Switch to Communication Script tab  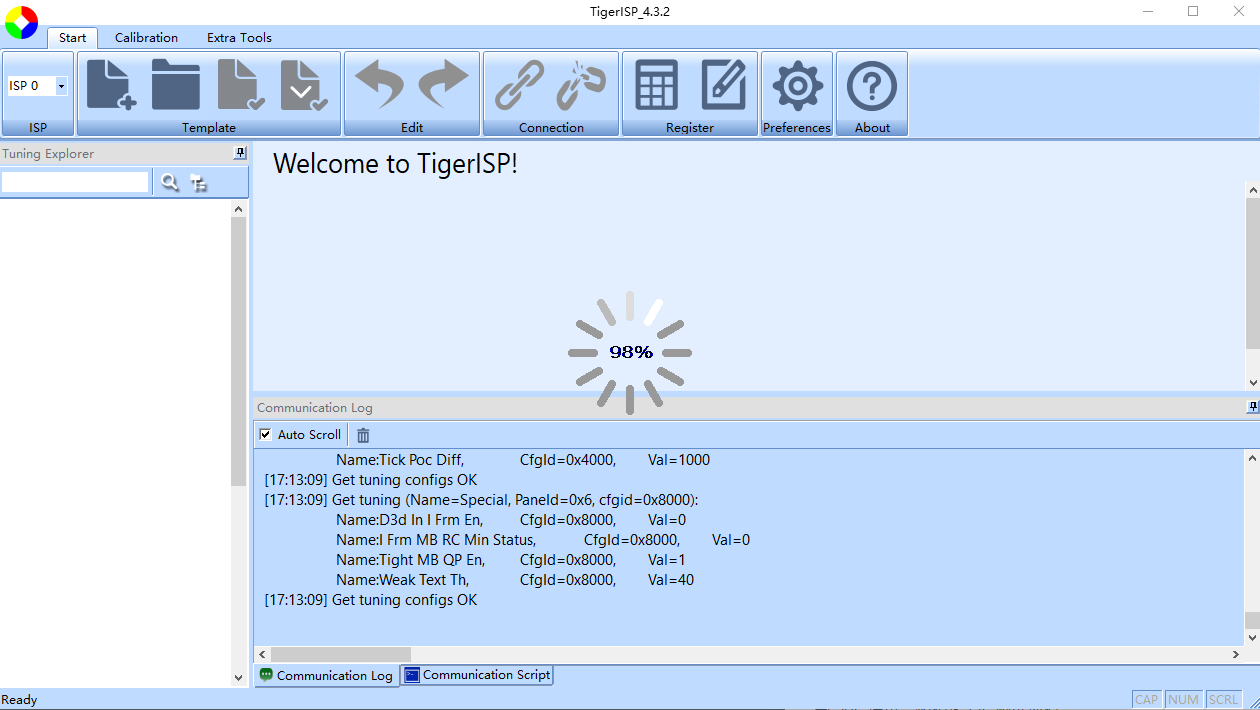click(477, 675)
